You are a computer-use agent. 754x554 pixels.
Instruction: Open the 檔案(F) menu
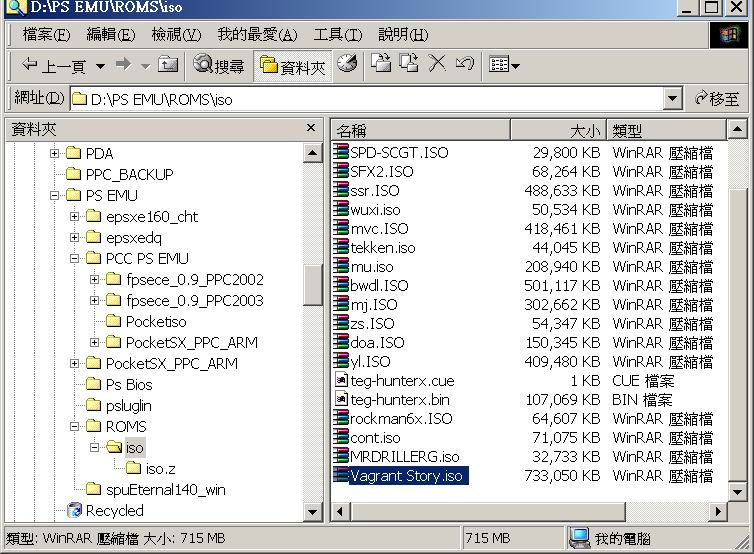[46, 35]
